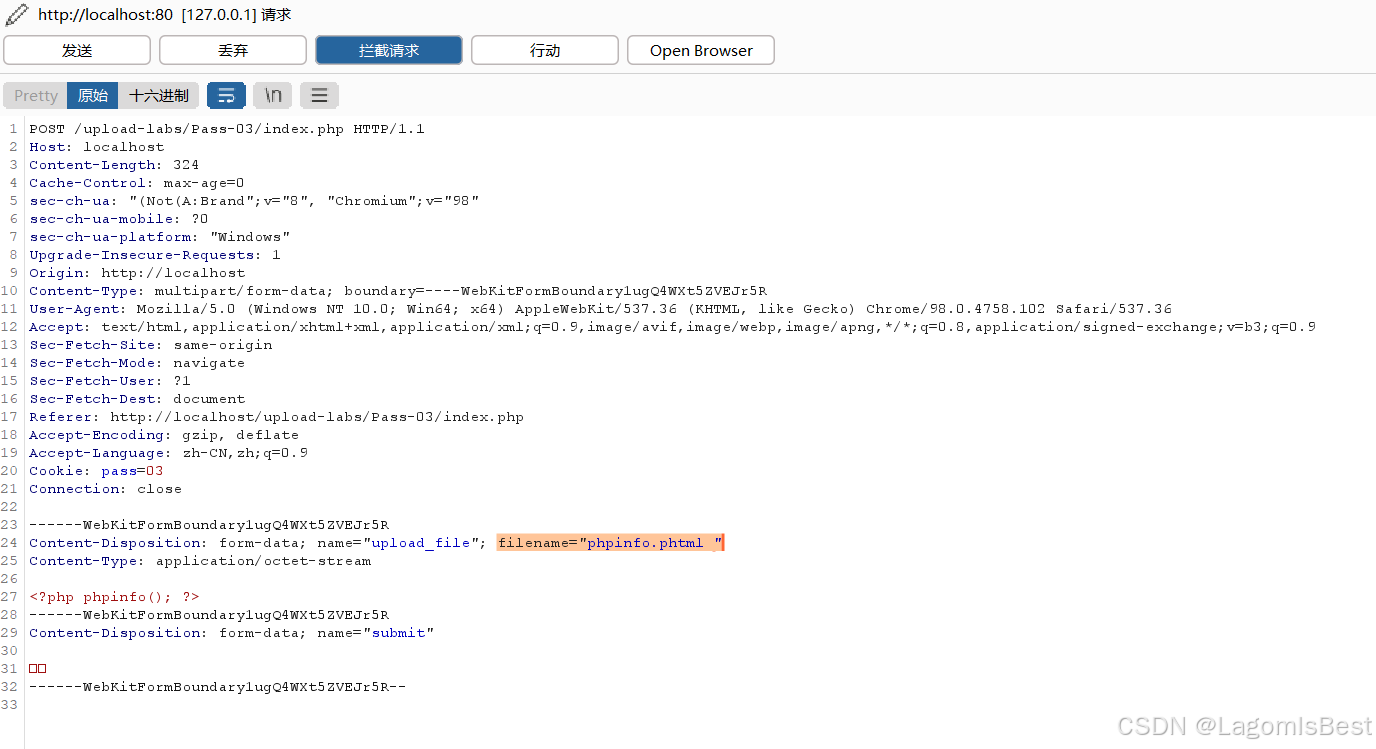Screen dimensions: 1376x749
Task: Click the name="submit" form-data line
Action: (231, 633)
